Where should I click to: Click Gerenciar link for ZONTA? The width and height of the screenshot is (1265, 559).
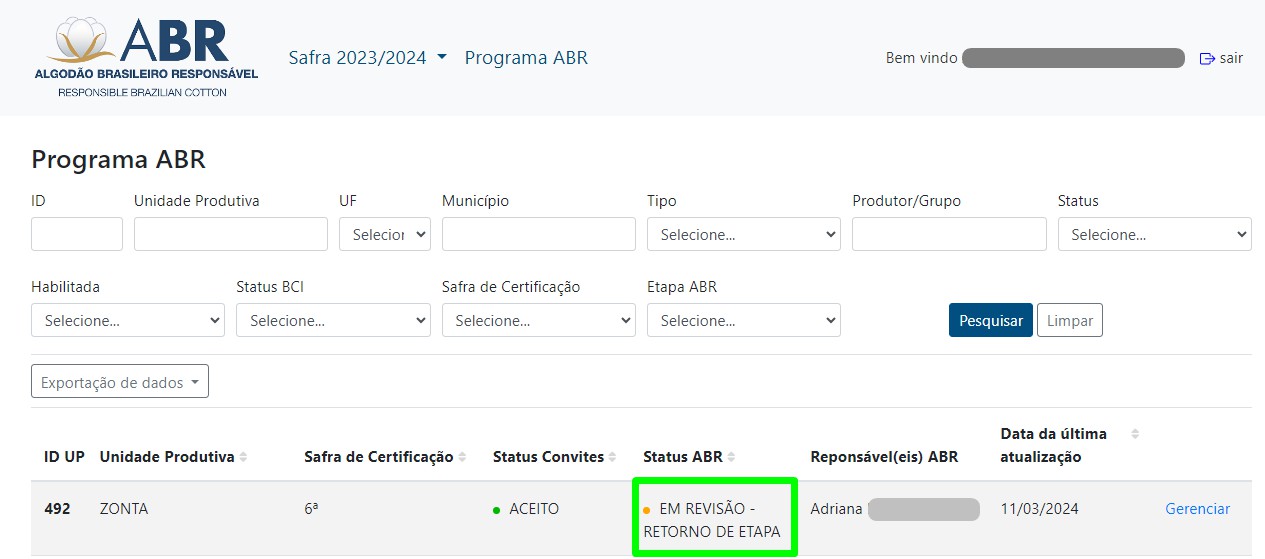point(1197,509)
